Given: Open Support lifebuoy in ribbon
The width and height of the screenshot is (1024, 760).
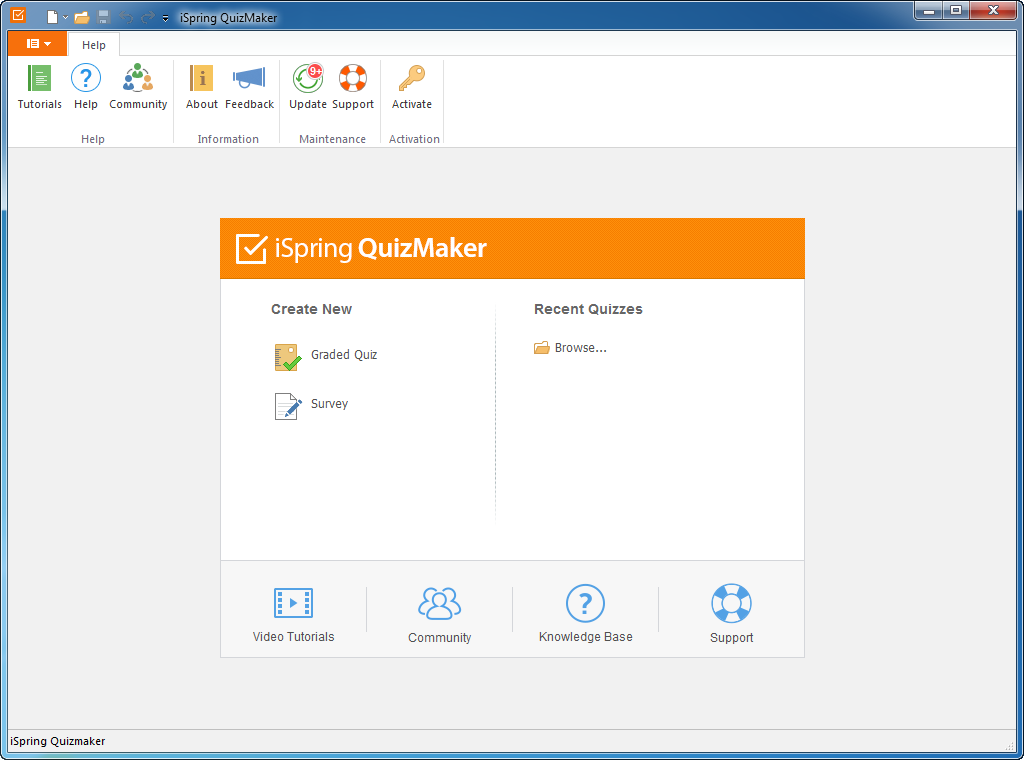Looking at the screenshot, I should [x=353, y=87].
